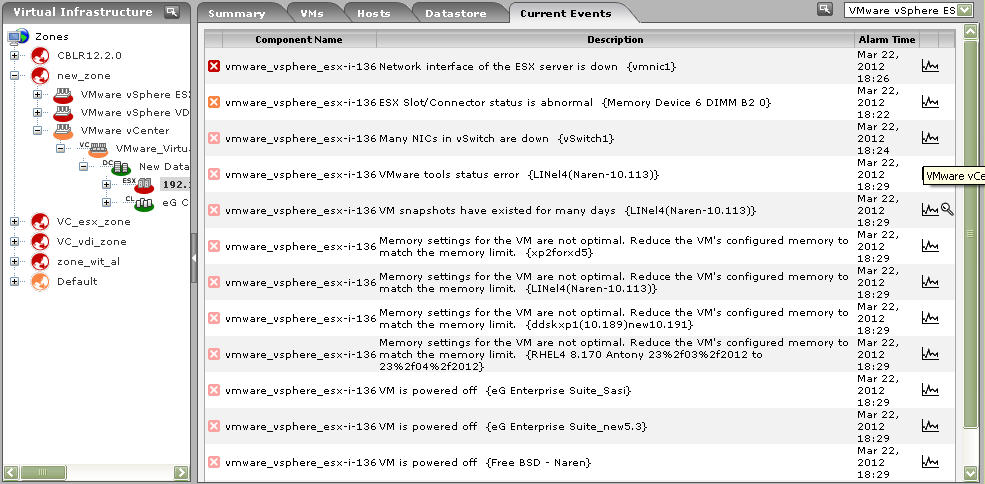Expand the zone_wit_al node
Image resolution: width=985 pixels, height=484 pixels.
pyautogui.click(x=14, y=261)
